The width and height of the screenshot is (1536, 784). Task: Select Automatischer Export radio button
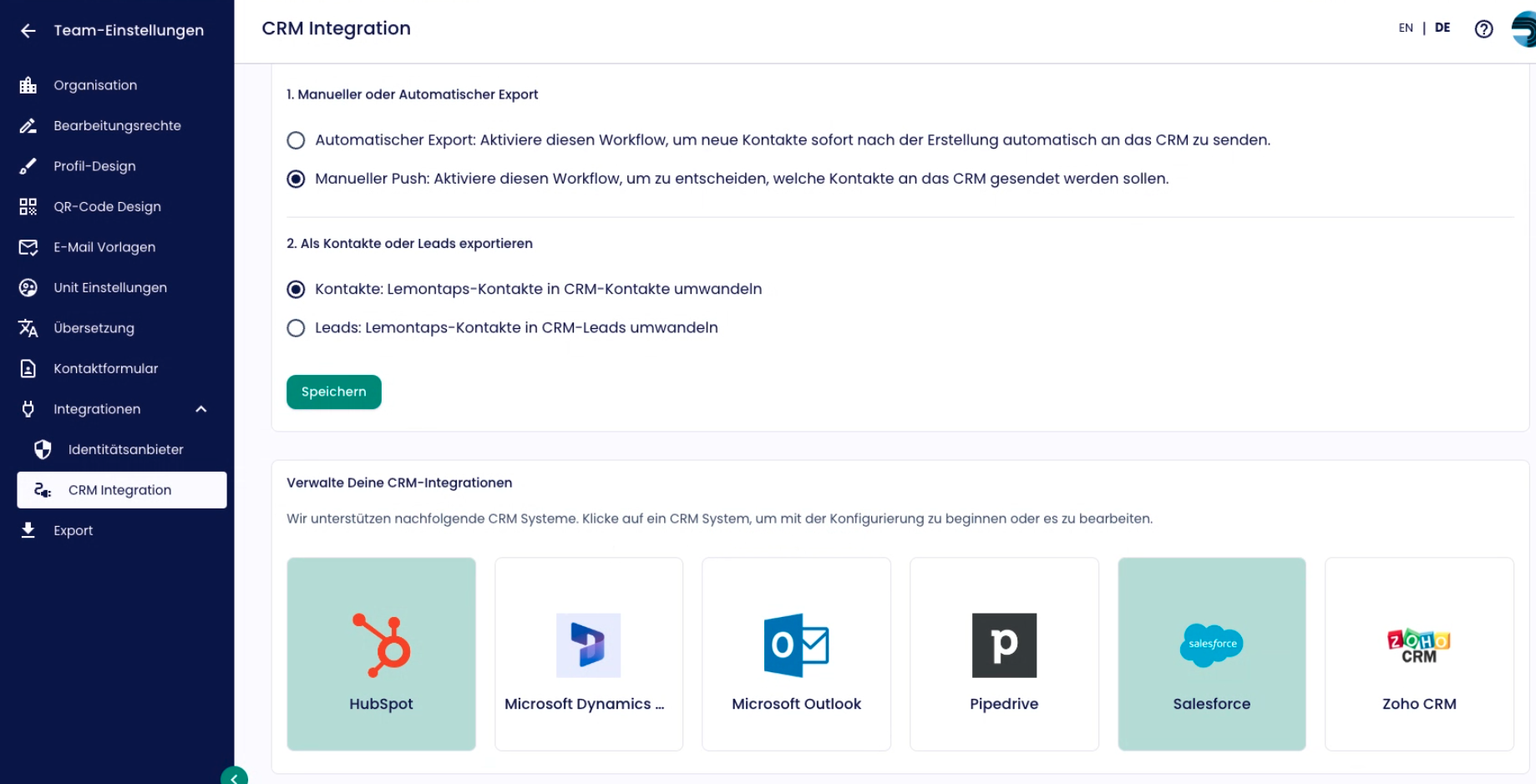296,140
